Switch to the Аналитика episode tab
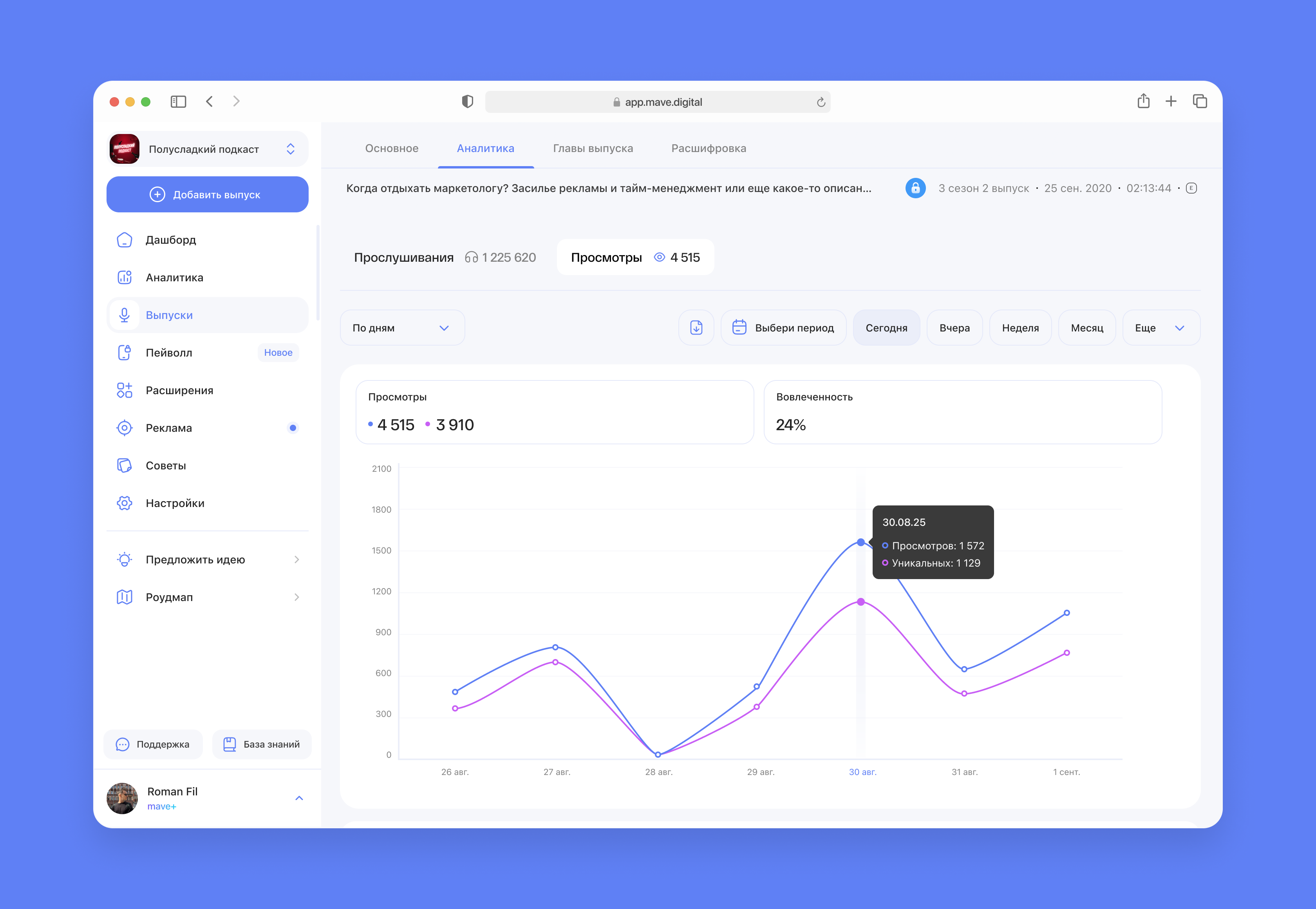 (x=486, y=148)
